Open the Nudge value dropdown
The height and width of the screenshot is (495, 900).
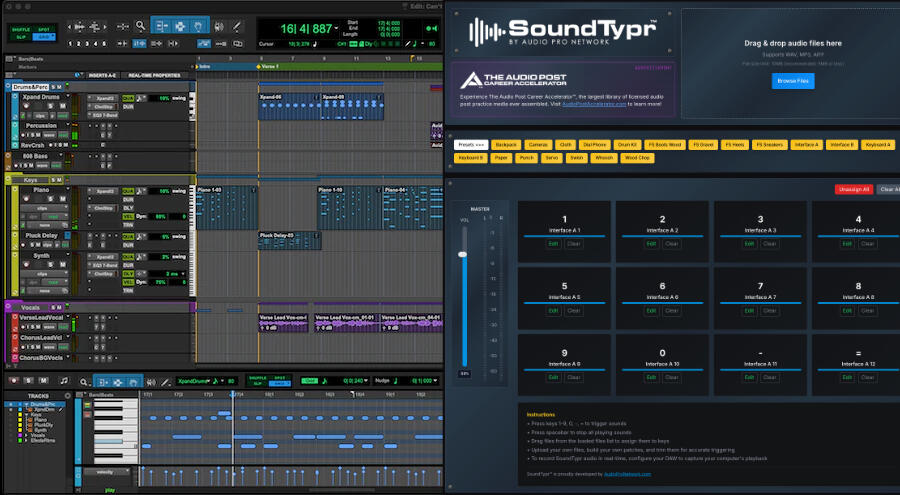click(435, 381)
